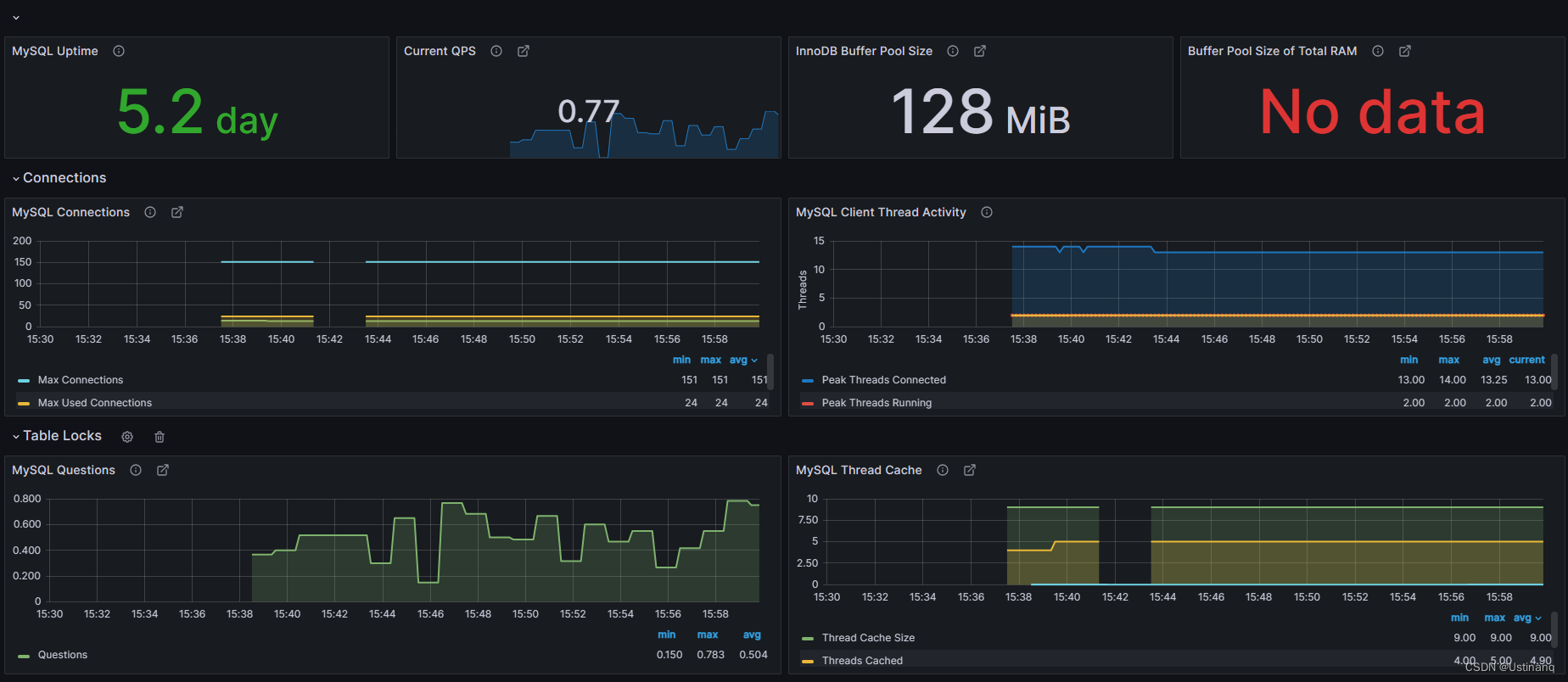Open info icon for MySQL Uptime panel

pyautogui.click(x=119, y=51)
